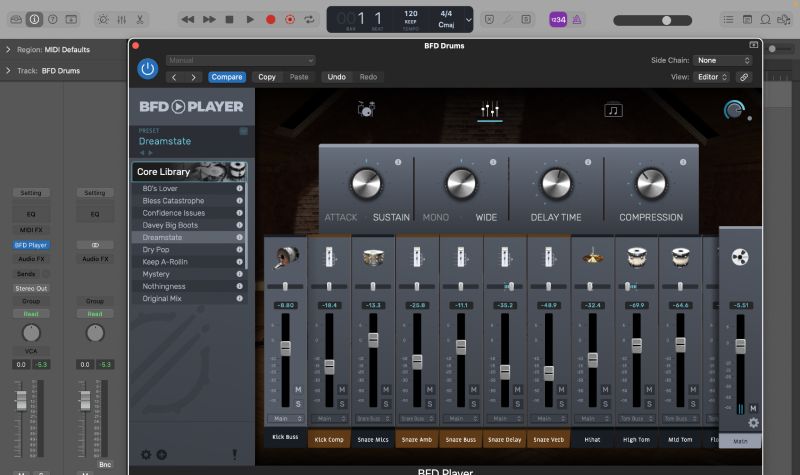Select the Hihat cymbal channel icon
Viewport: 800px width, 475px height.
[592, 257]
